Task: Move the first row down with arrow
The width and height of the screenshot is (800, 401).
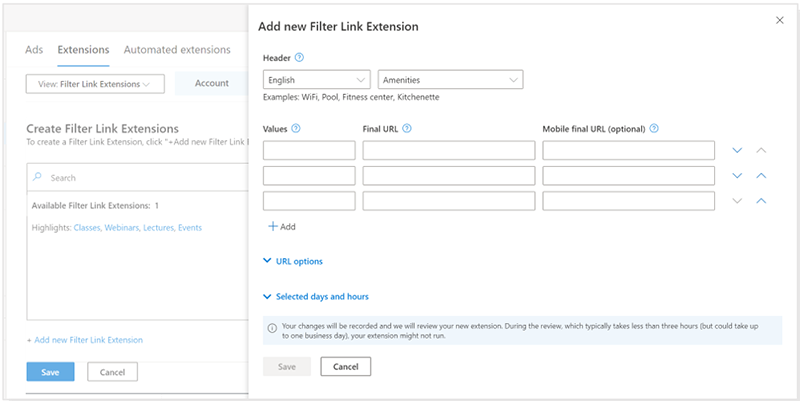Action: (x=738, y=151)
